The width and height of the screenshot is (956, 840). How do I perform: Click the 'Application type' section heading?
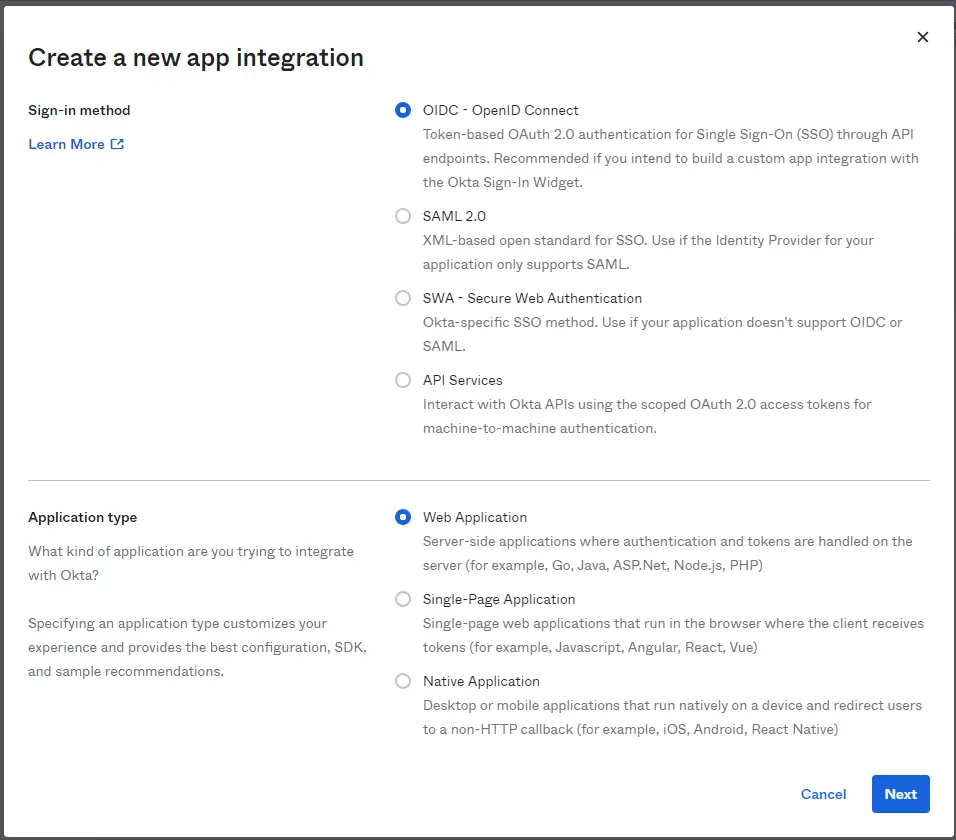tap(83, 517)
